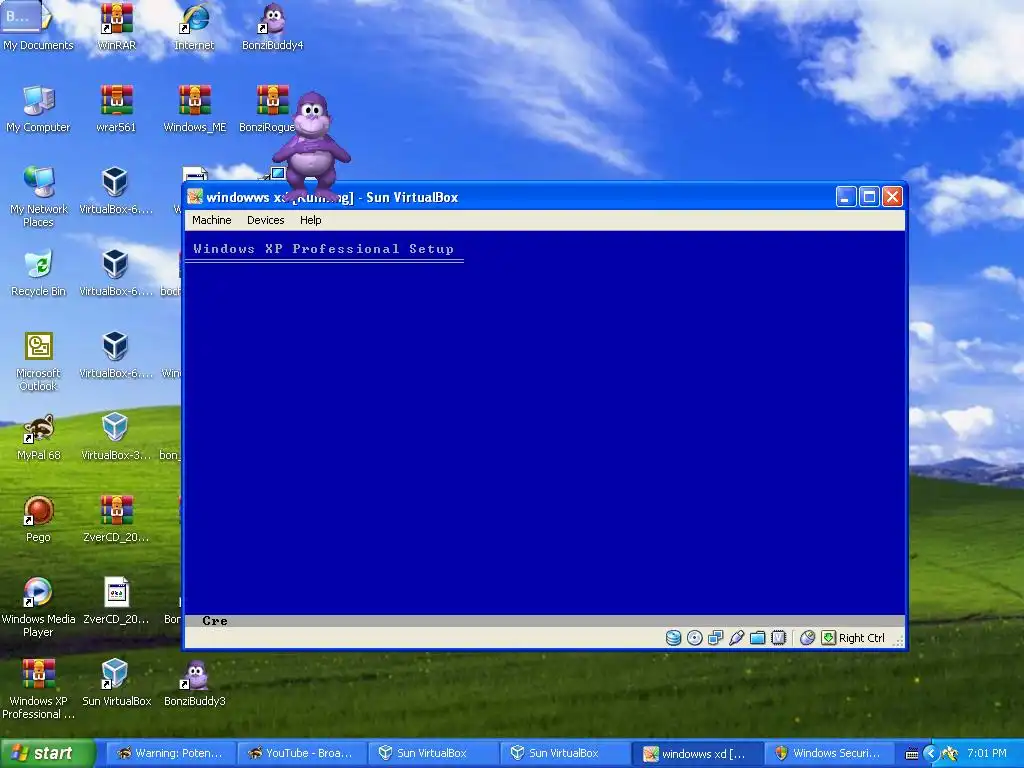Expand hidden system tray icons arrow
Image resolution: width=1024 pixels, height=768 pixels.
pyautogui.click(x=931, y=754)
